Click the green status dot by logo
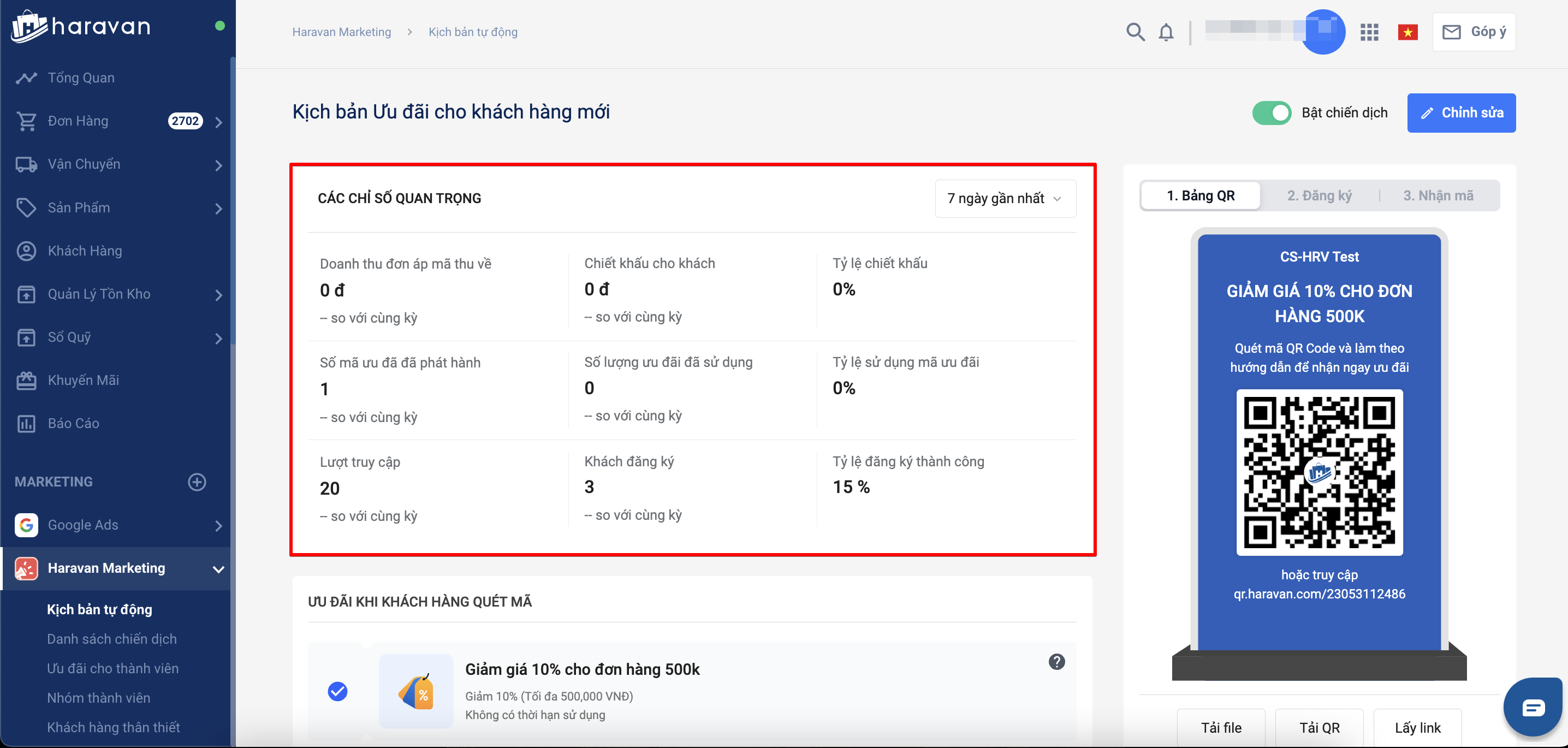1568x748 pixels. click(x=219, y=26)
